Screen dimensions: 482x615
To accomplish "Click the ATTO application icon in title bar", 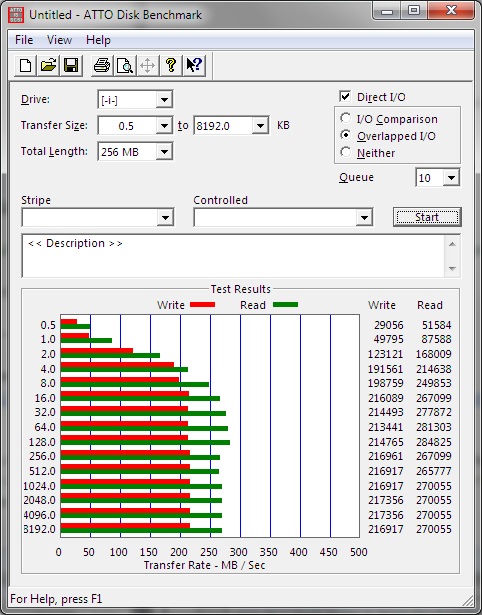I will pos(16,15).
